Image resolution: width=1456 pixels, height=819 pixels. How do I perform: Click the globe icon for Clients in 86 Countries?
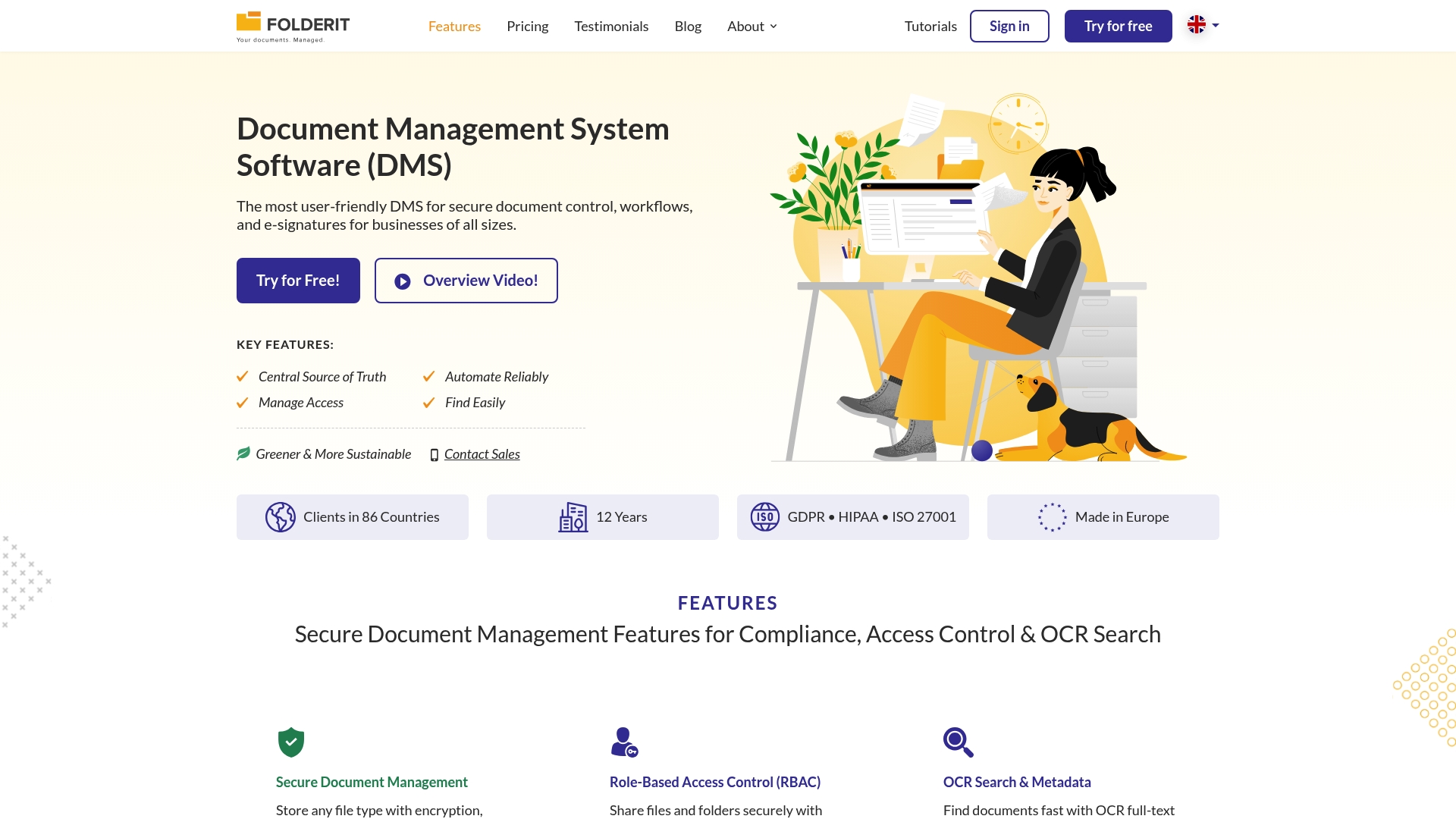(281, 517)
